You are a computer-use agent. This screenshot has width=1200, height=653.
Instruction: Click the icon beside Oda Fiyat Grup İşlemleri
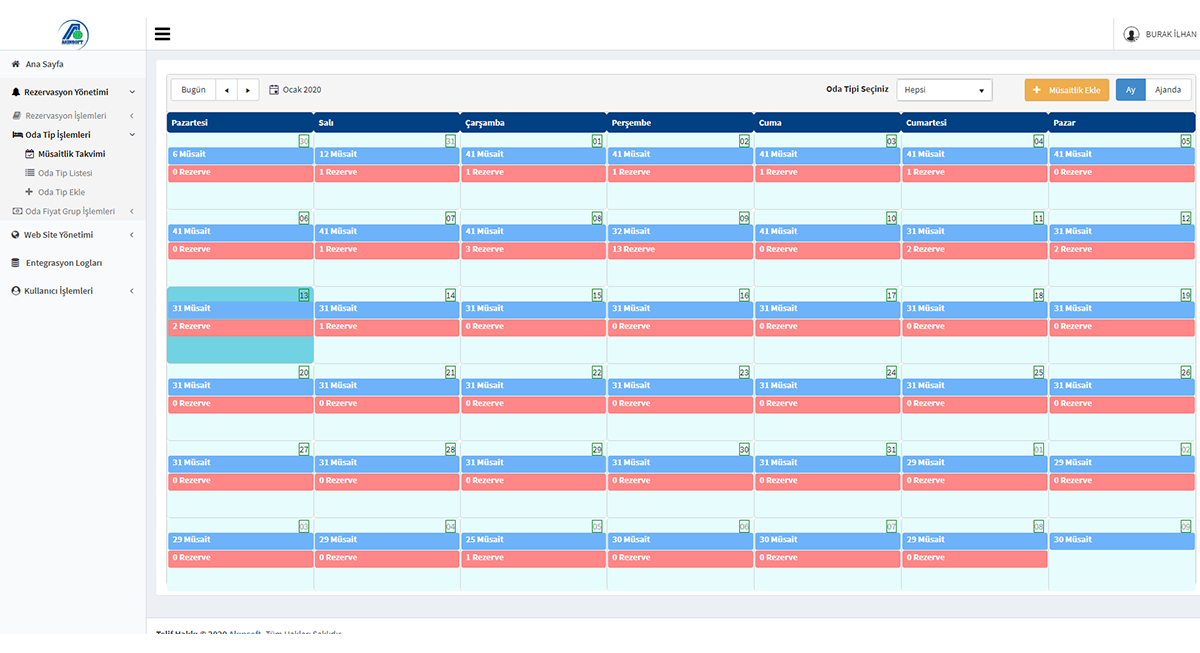tap(17, 211)
